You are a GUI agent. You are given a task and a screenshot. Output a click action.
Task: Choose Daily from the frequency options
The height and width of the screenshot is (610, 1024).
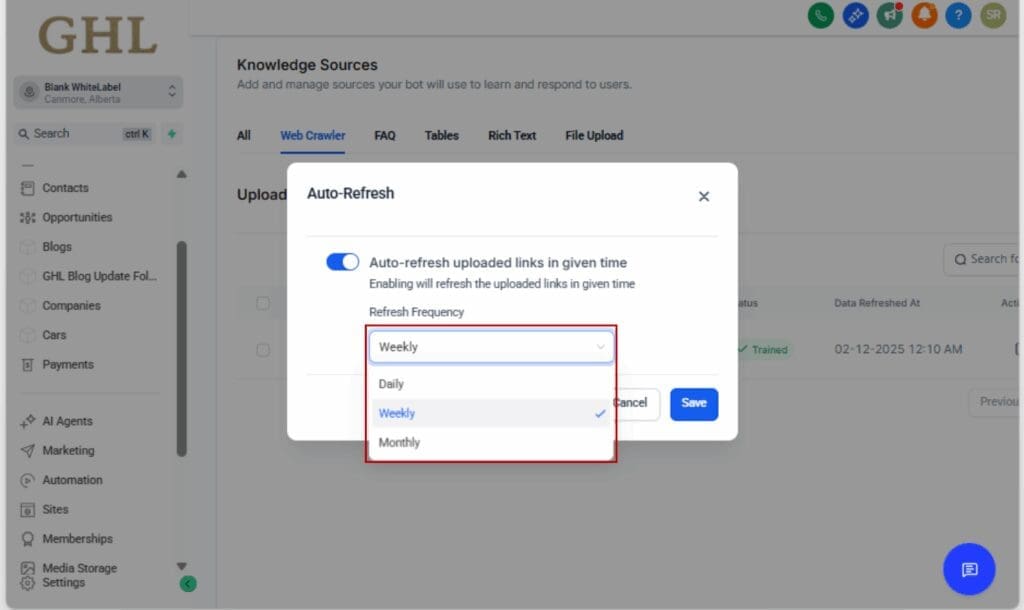pos(390,383)
